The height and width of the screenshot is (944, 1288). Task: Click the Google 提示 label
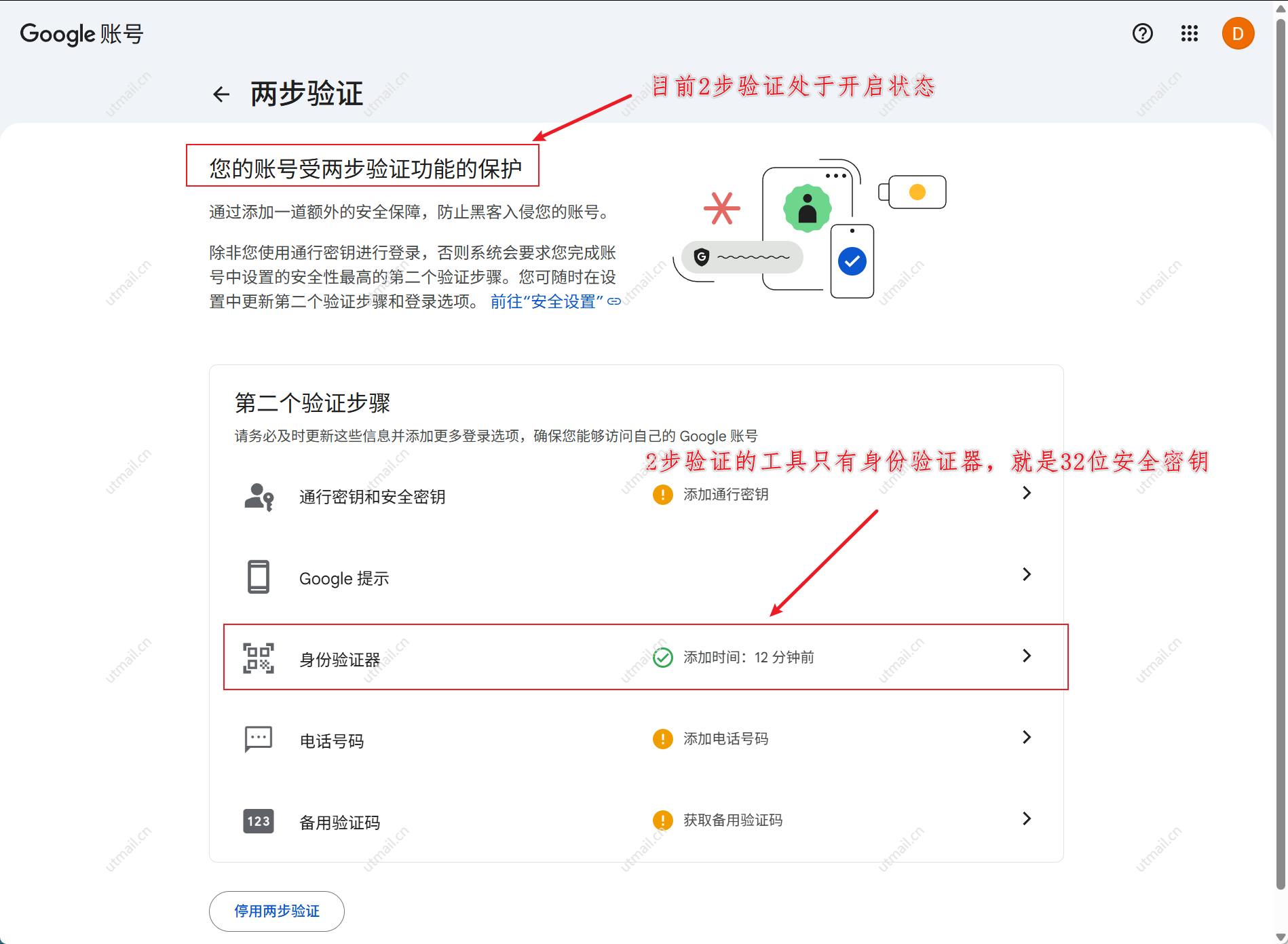[344, 578]
